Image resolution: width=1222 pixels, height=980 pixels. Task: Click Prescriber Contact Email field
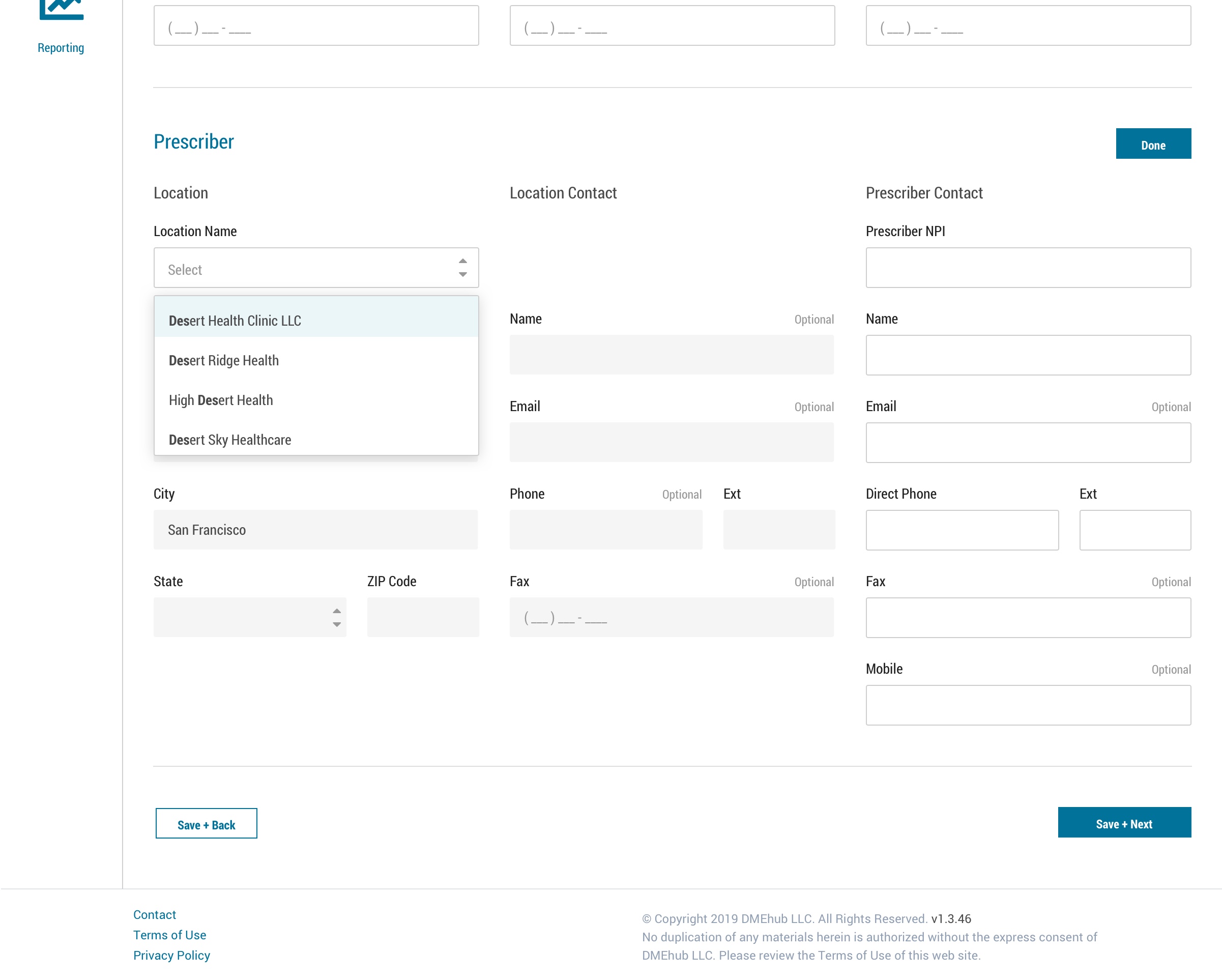coord(1028,443)
